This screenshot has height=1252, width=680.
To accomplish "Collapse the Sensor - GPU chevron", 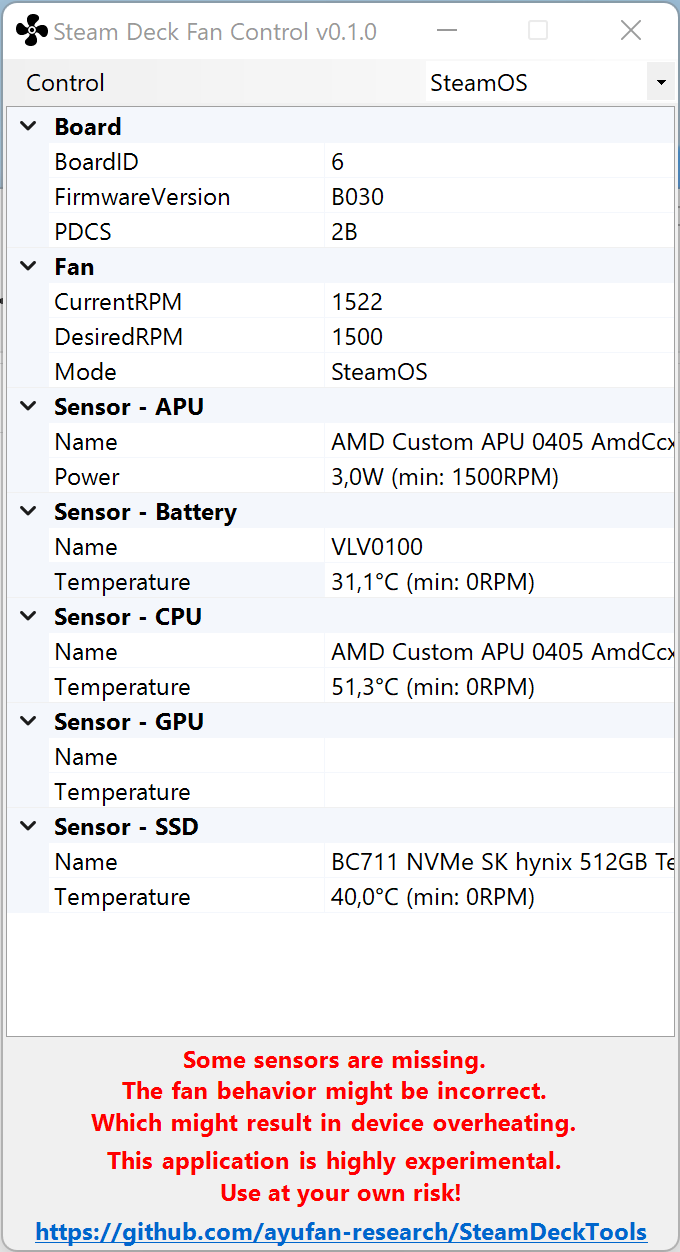I will coord(29,722).
